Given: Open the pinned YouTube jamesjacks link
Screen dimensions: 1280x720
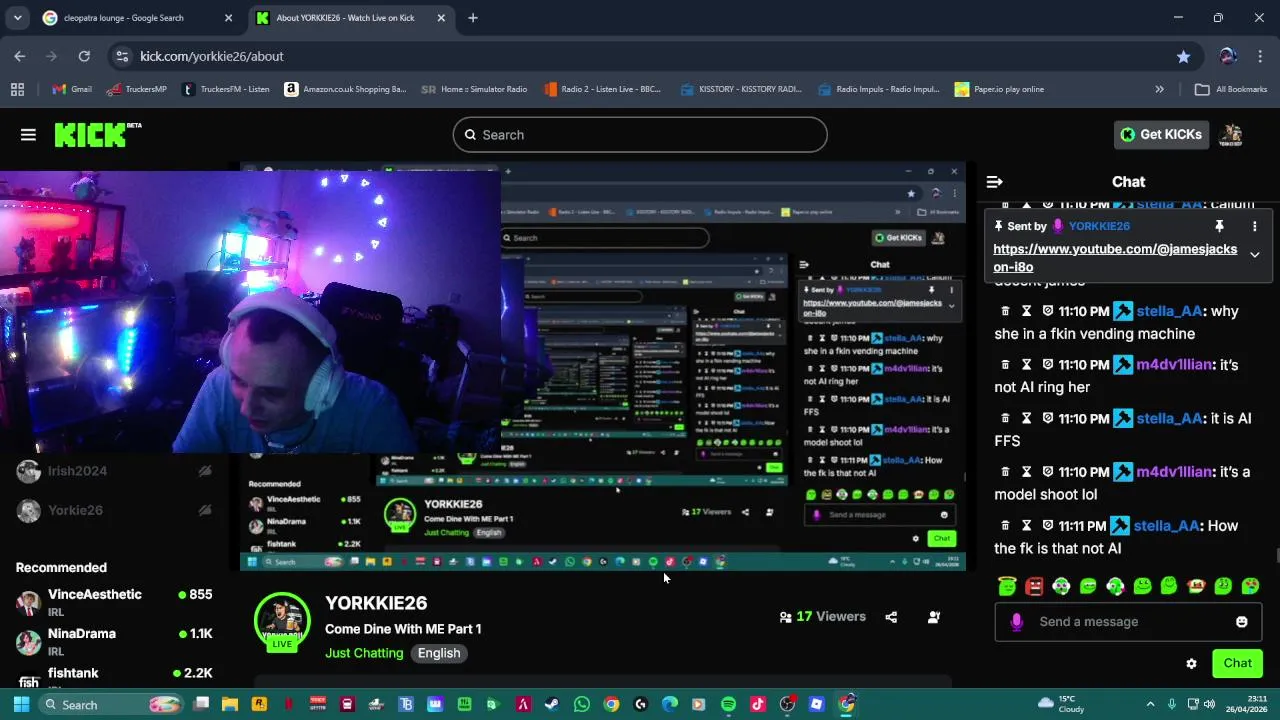Looking at the screenshot, I should tap(1115, 258).
